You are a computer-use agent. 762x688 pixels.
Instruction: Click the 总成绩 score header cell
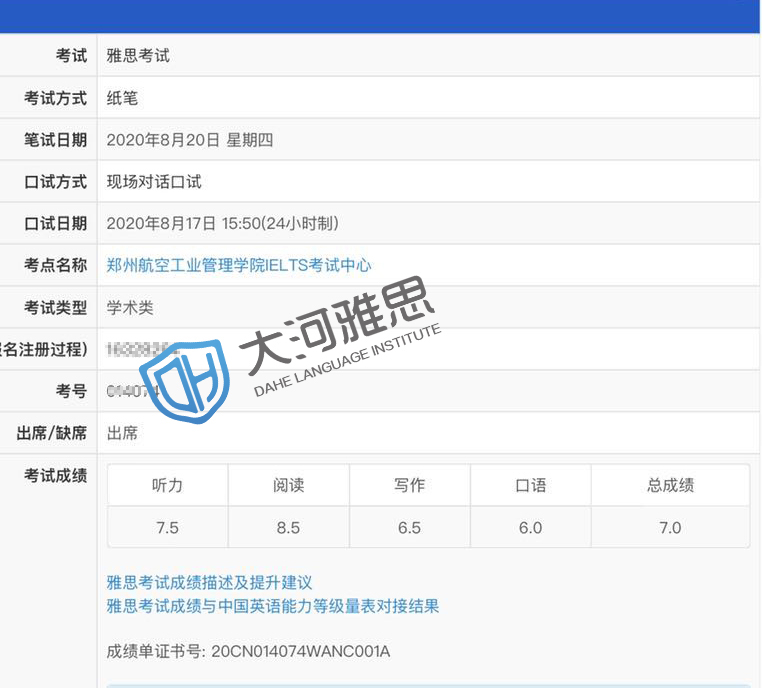pyautogui.click(x=671, y=485)
